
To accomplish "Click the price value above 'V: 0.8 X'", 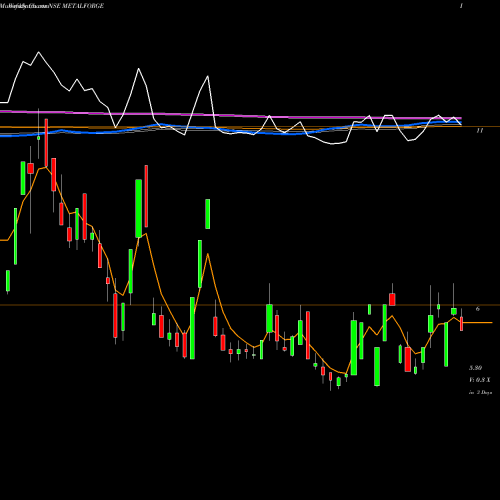I will tap(475, 368).
